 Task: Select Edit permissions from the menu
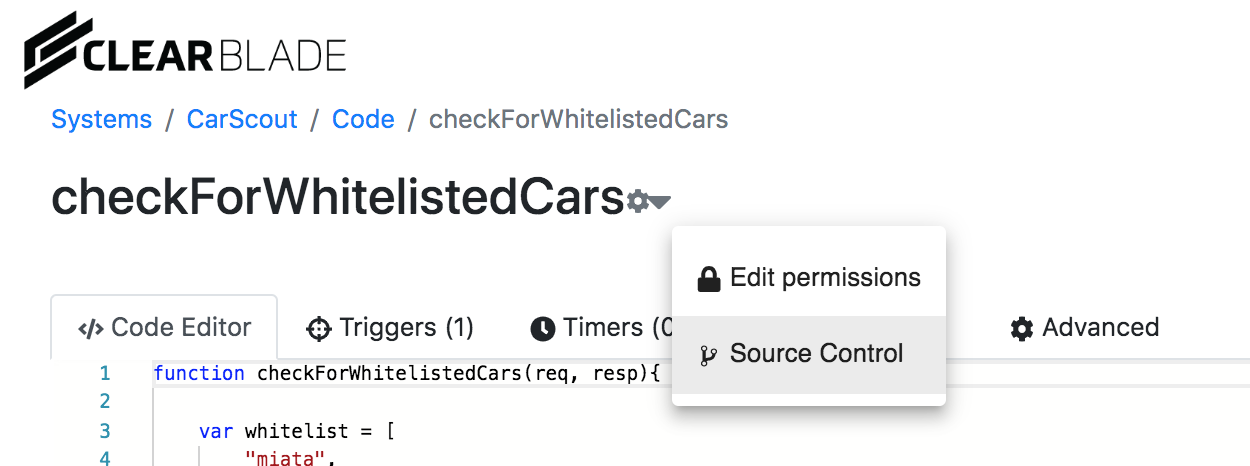824,278
